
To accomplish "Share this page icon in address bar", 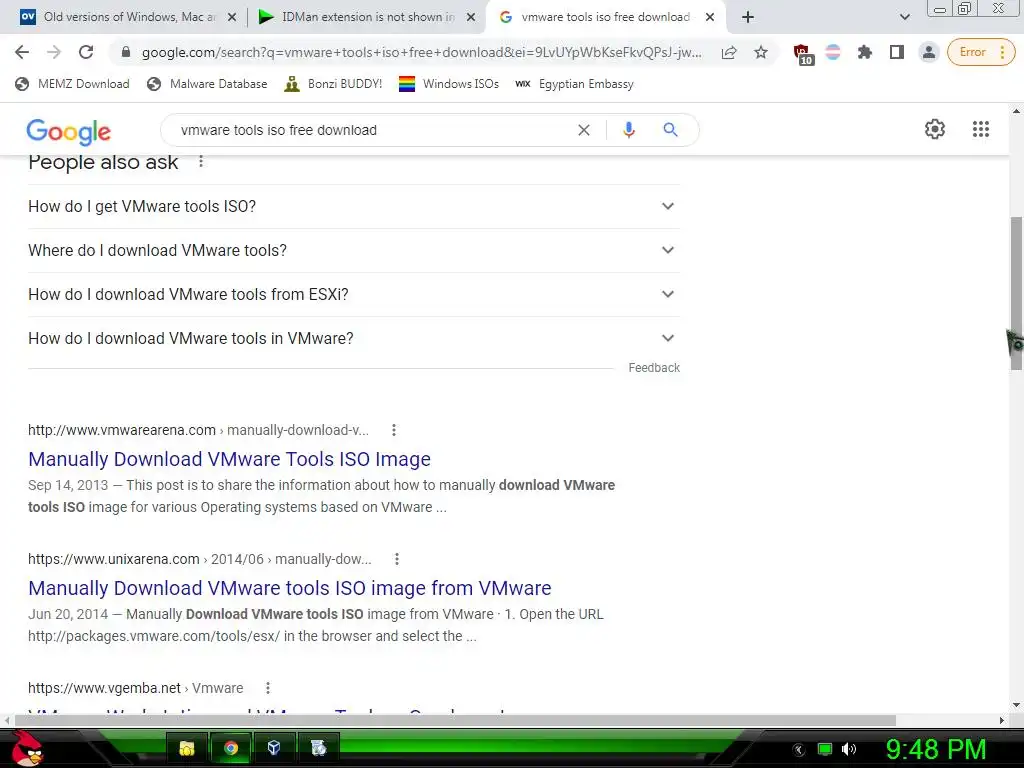I will (729, 52).
